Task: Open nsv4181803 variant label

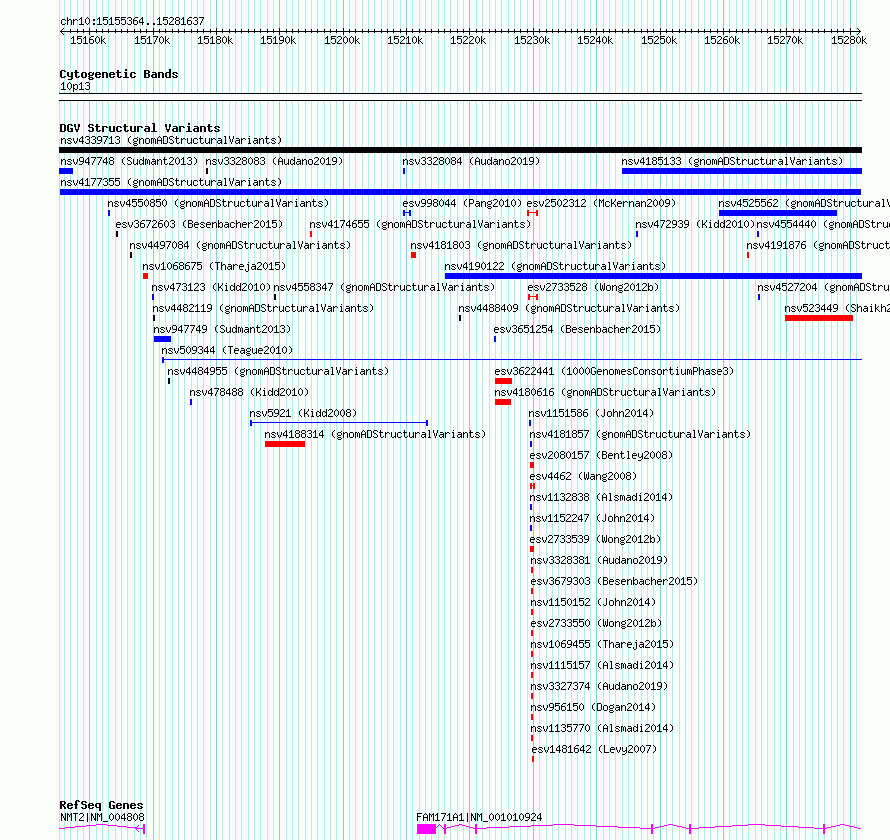Action: tap(521, 245)
